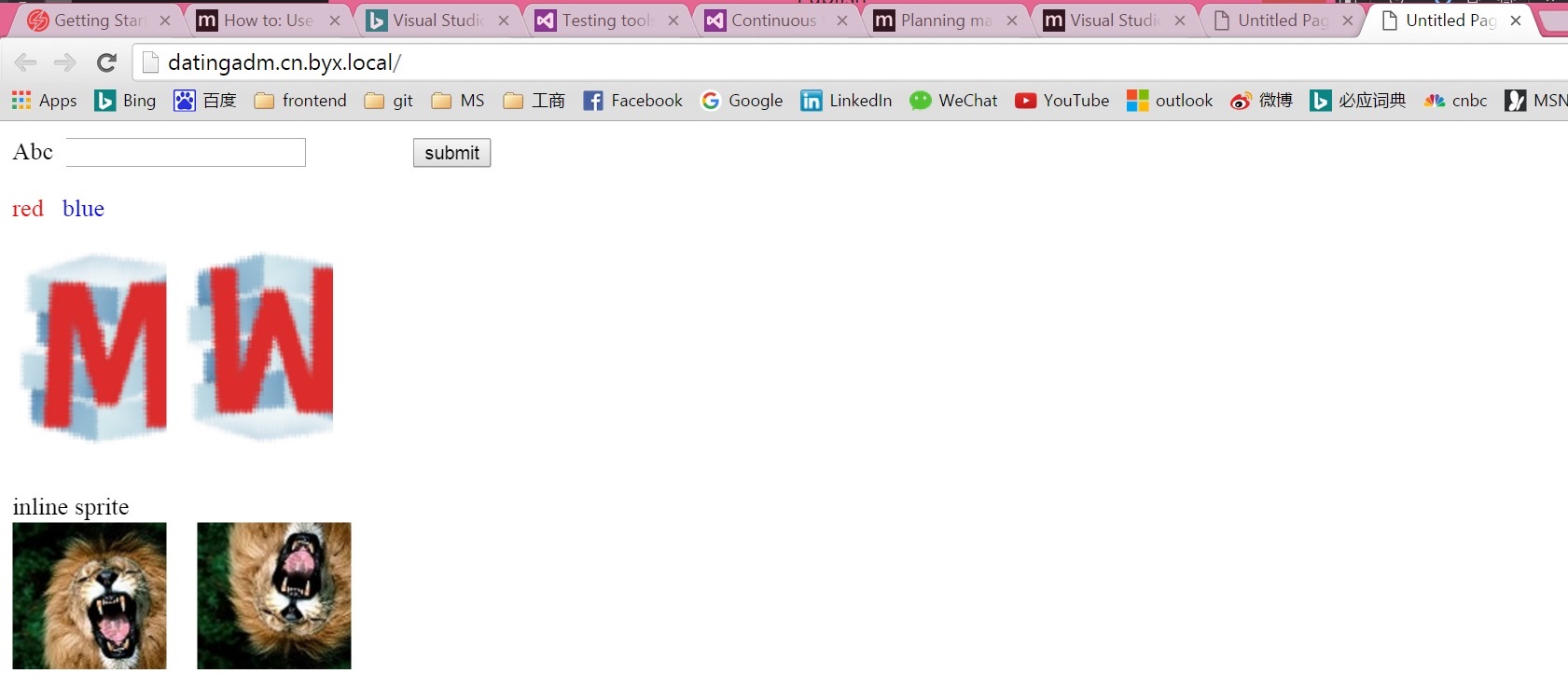Open the MSN bookmark

click(1536, 101)
